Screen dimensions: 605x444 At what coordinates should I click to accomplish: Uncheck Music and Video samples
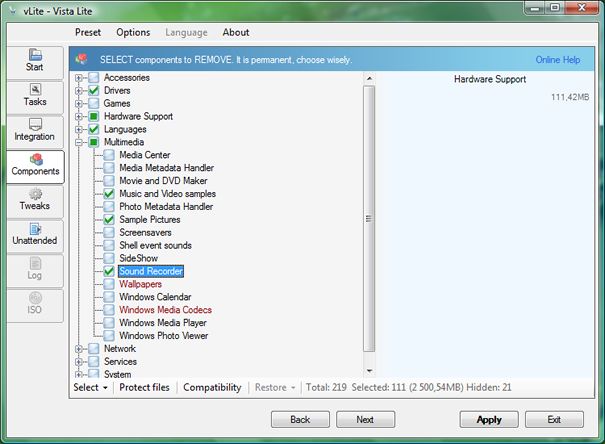[109, 194]
